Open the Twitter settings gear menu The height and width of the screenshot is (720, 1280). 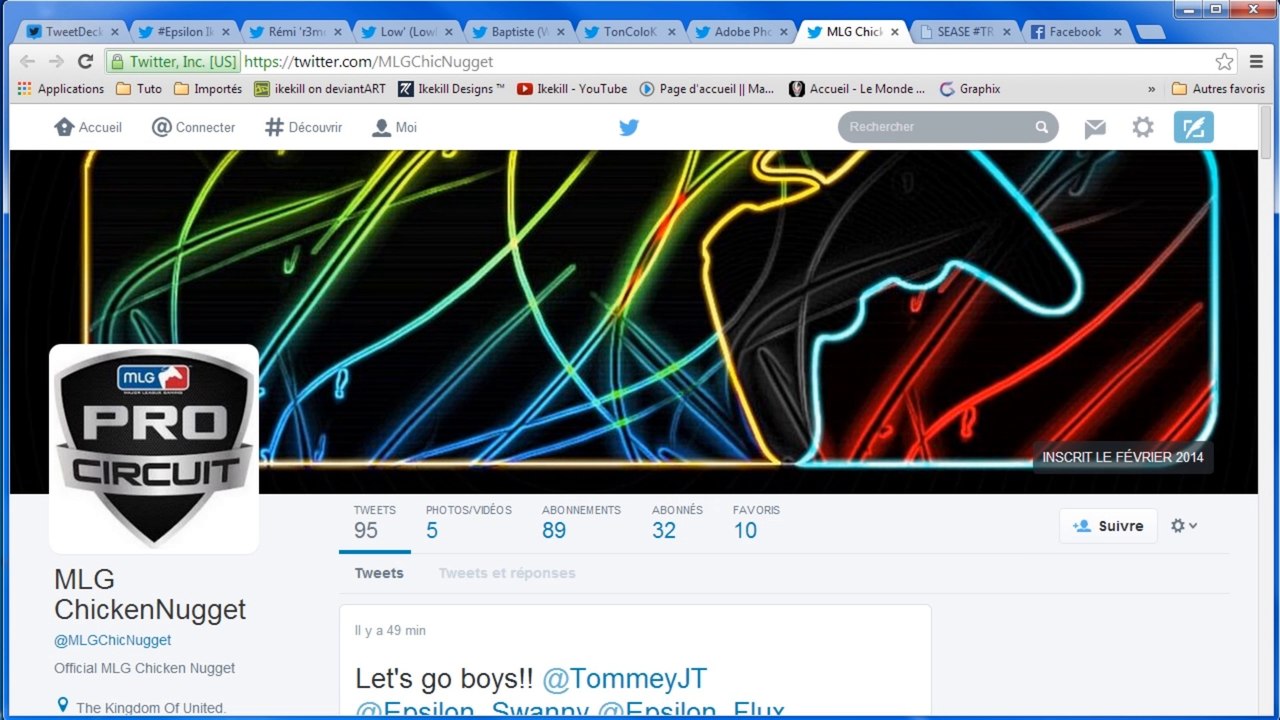coord(1143,127)
